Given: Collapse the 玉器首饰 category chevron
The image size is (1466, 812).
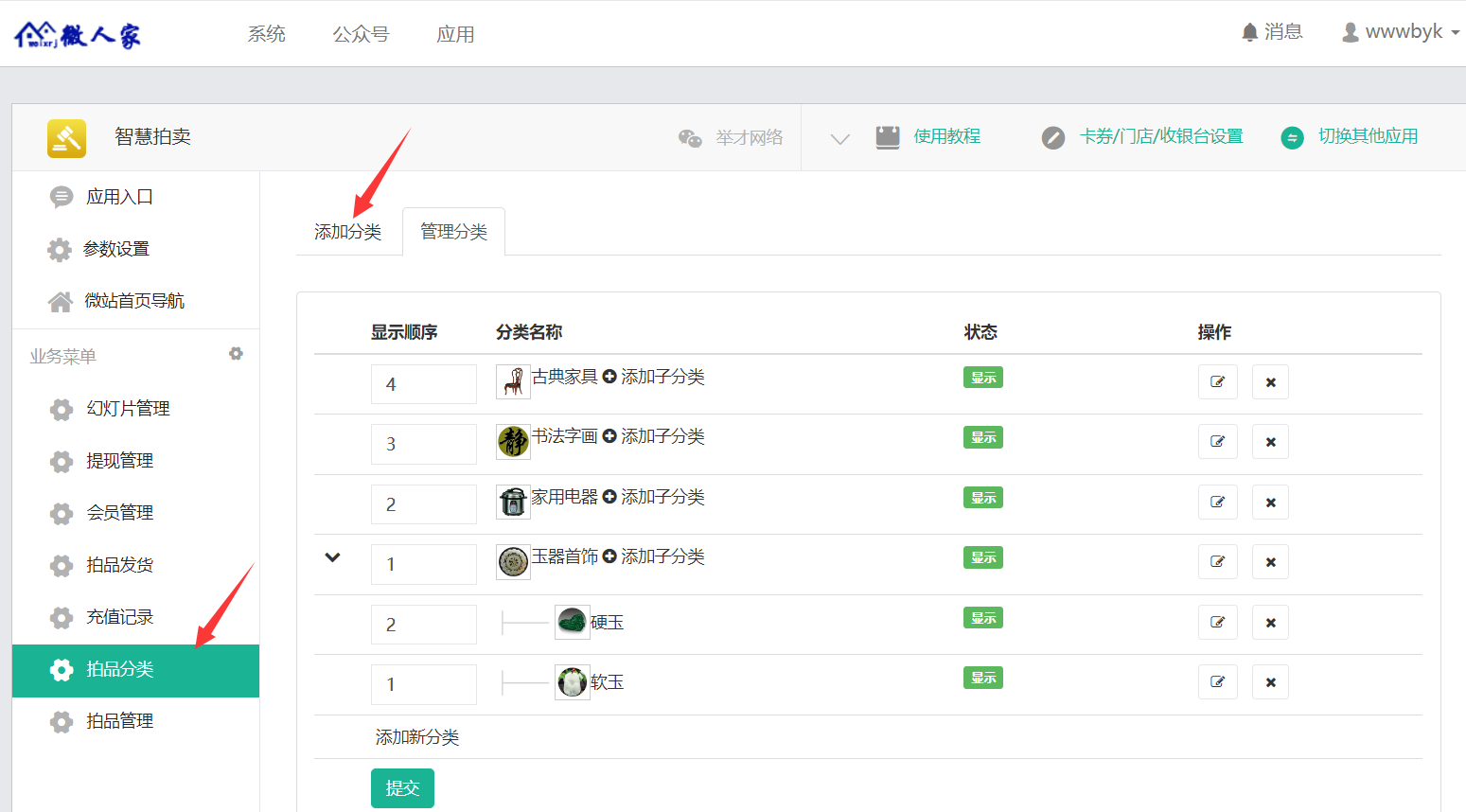Looking at the screenshot, I should pyautogui.click(x=332, y=557).
